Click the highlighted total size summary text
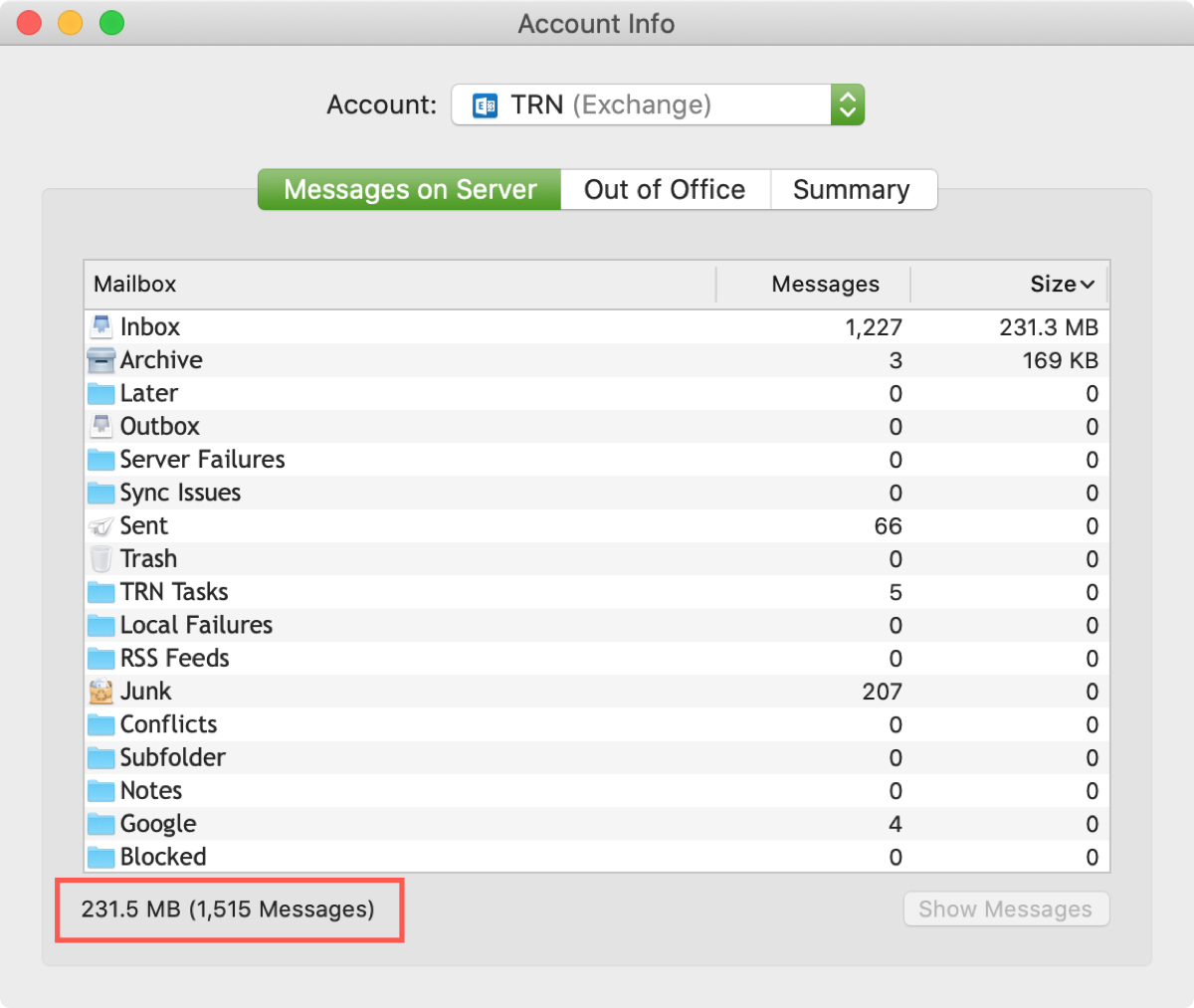The width and height of the screenshot is (1194, 1008). 229,908
